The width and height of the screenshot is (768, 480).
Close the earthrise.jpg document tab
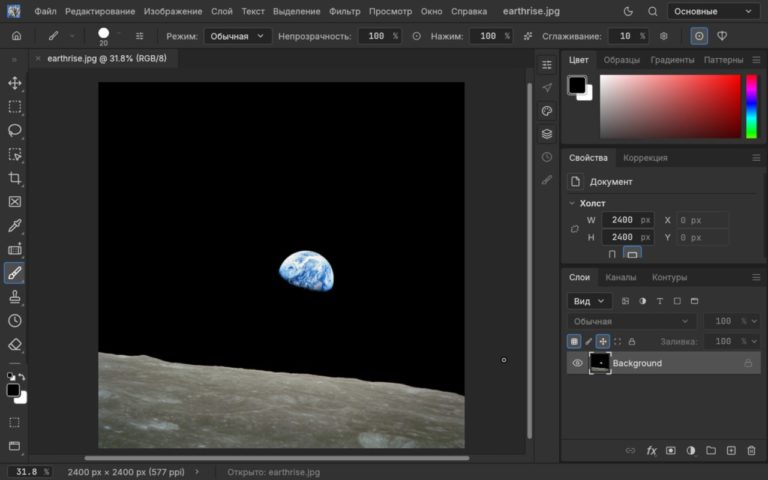[x=38, y=58]
